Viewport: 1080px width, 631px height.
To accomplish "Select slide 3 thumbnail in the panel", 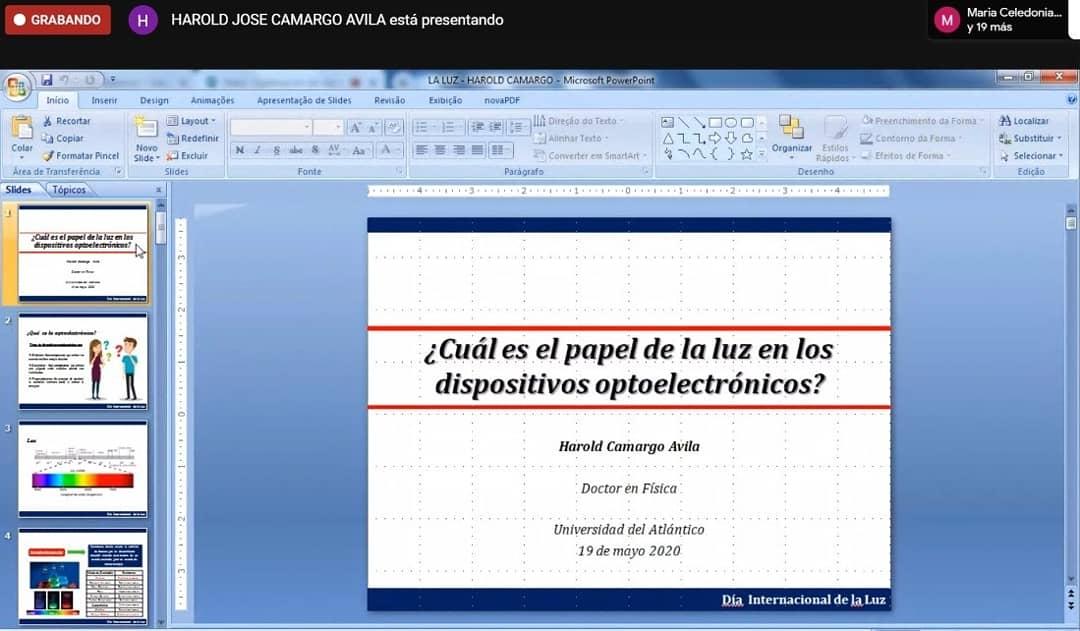I will click(84, 466).
